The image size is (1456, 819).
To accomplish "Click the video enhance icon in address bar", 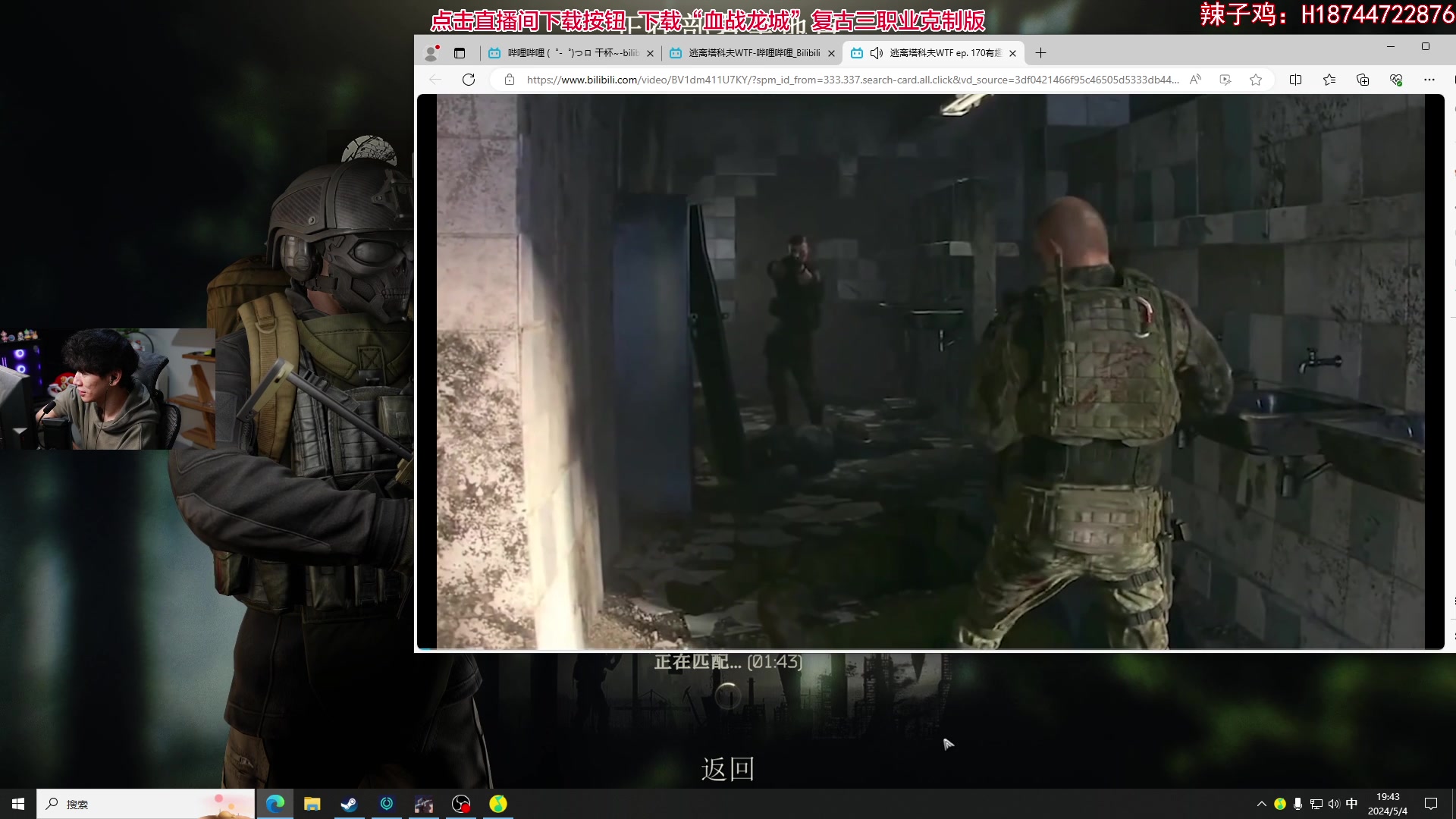I will click(x=1225, y=80).
